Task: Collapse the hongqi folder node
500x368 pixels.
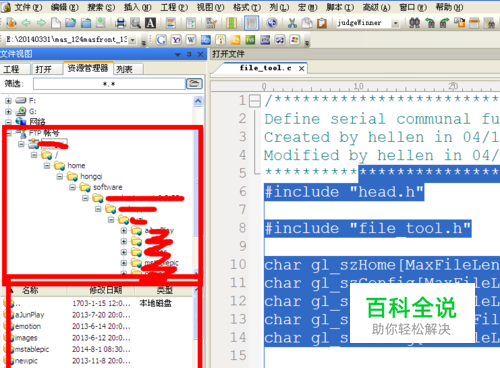Action: coord(60,176)
